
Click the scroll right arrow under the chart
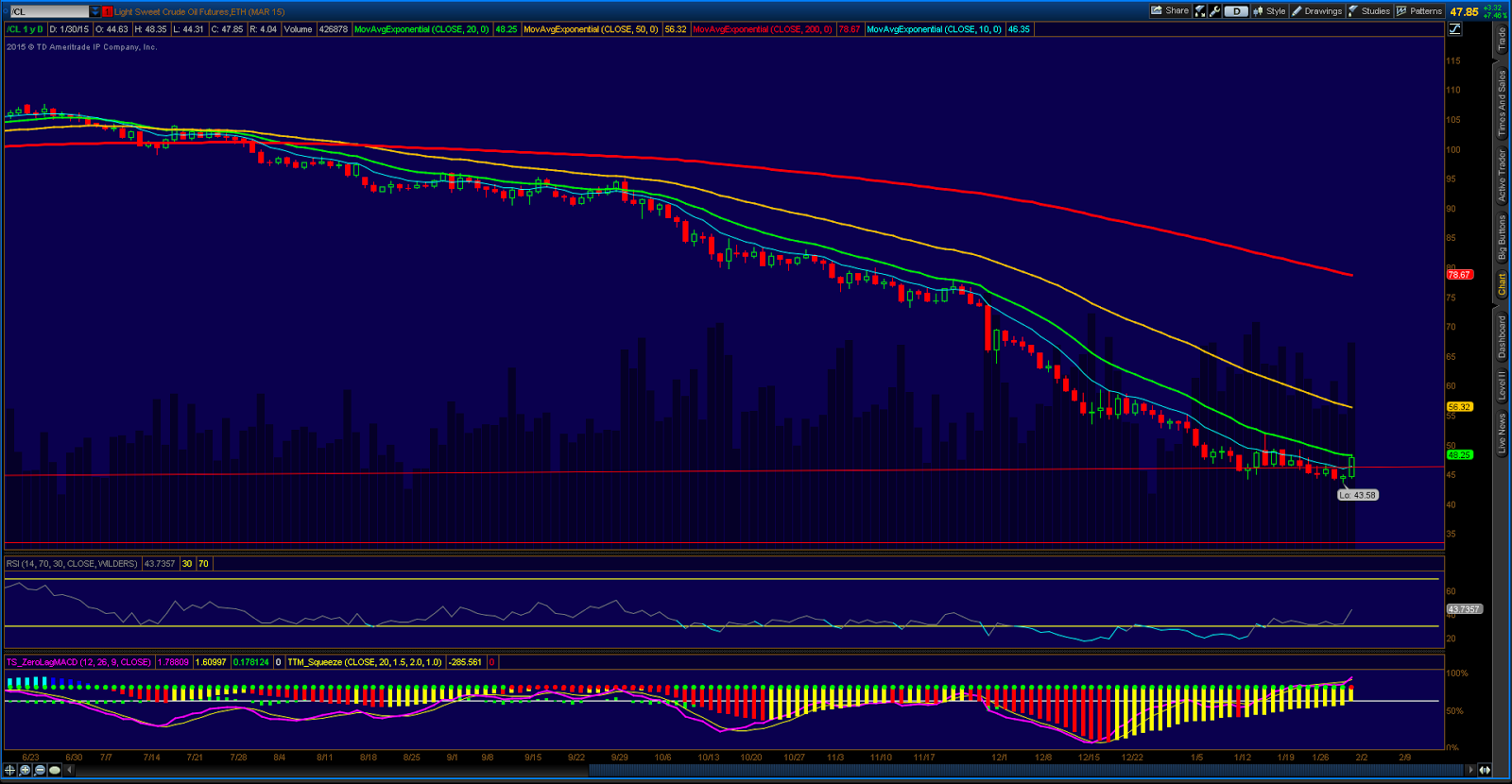click(1470, 770)
